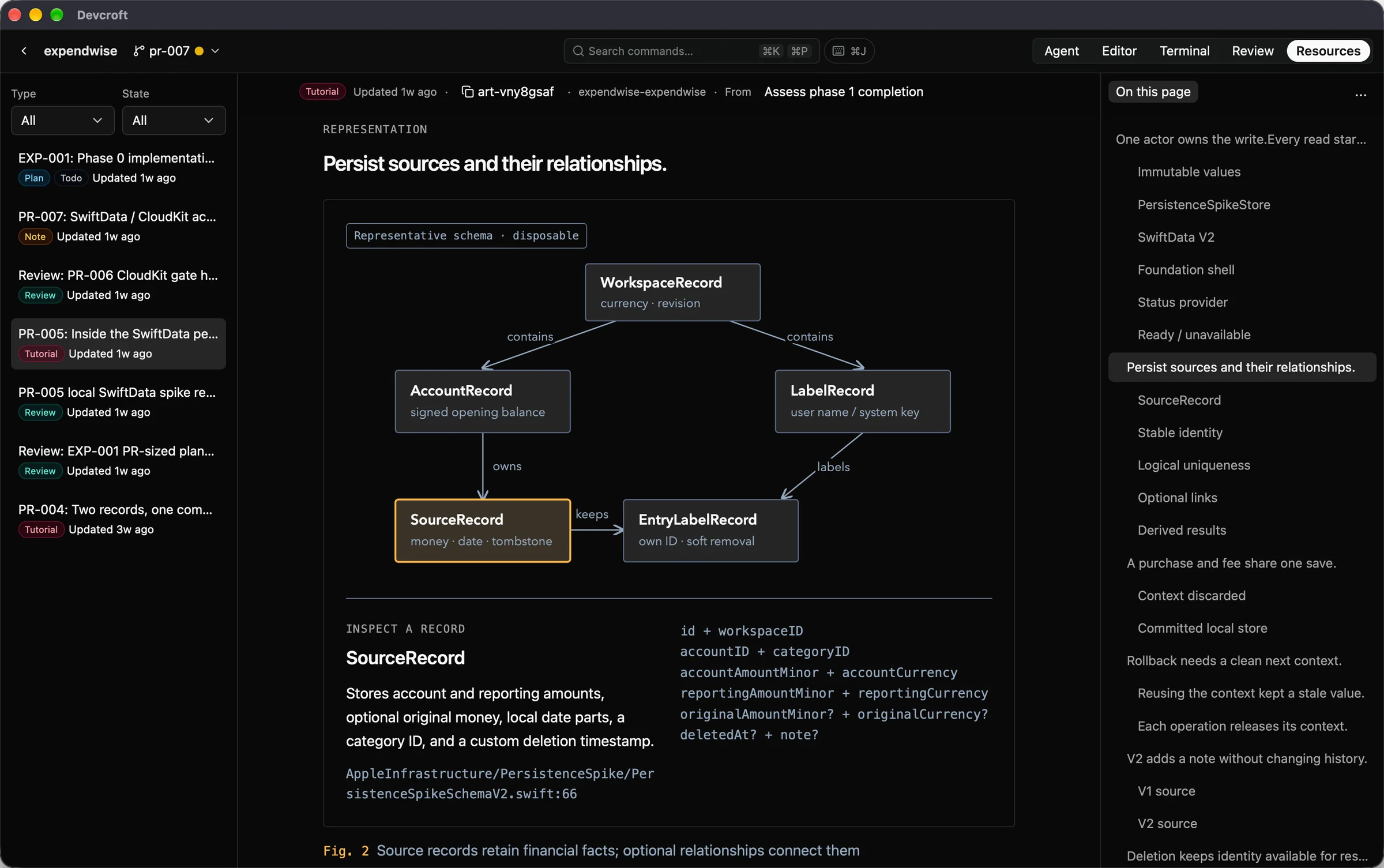The width and height of the screenshot is (1384, 868).
Task: Select the Resources tab
Action: (1328, 51)
